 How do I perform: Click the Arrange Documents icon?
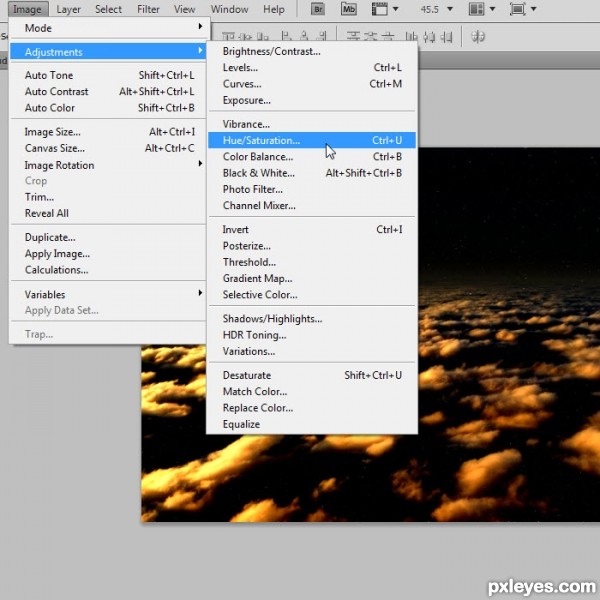[476, 9]
